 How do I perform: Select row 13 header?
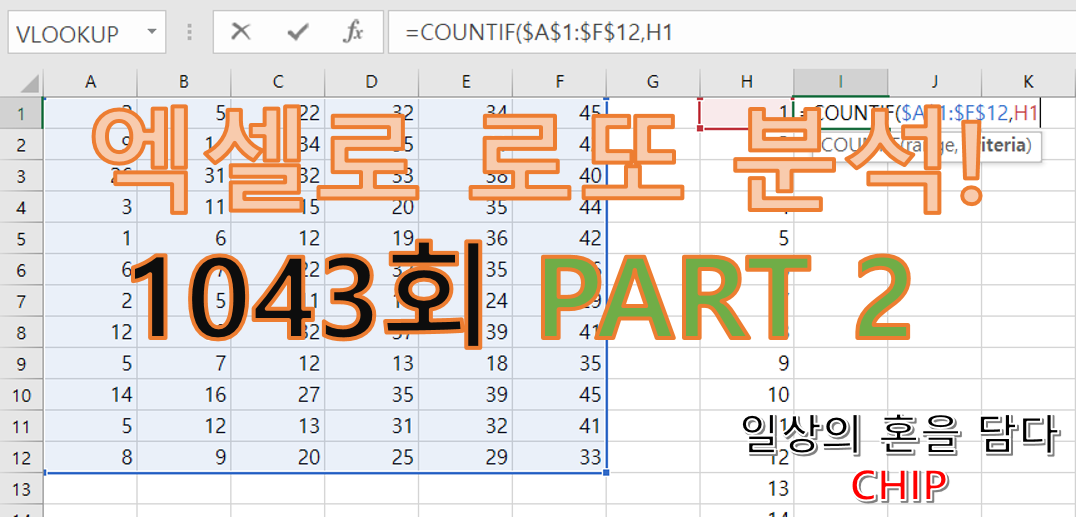(21, 488)
